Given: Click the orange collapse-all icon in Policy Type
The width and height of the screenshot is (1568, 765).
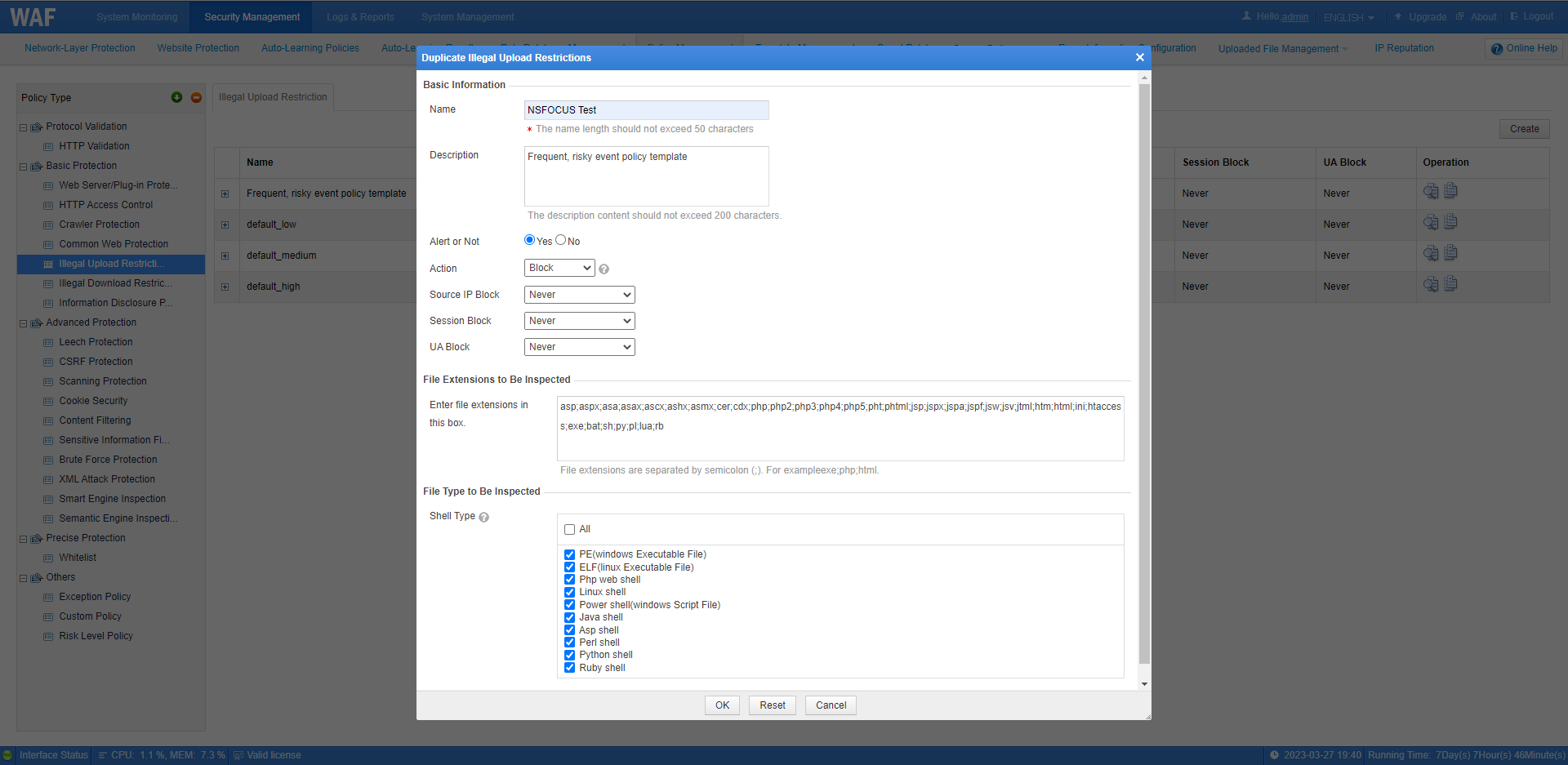Looking at the screenshot, I should pos(196,98).
